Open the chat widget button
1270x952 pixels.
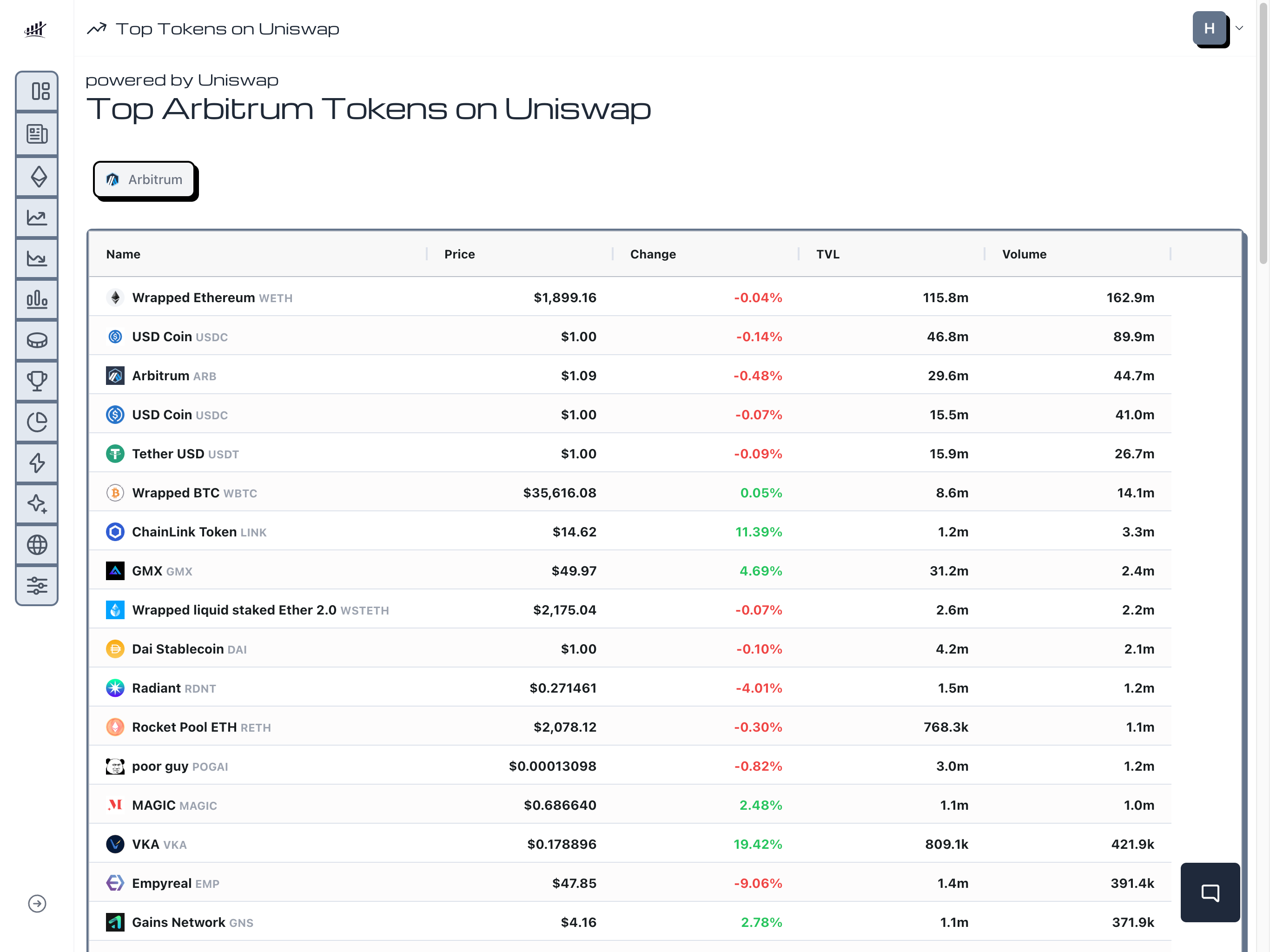pos(1210,892)
